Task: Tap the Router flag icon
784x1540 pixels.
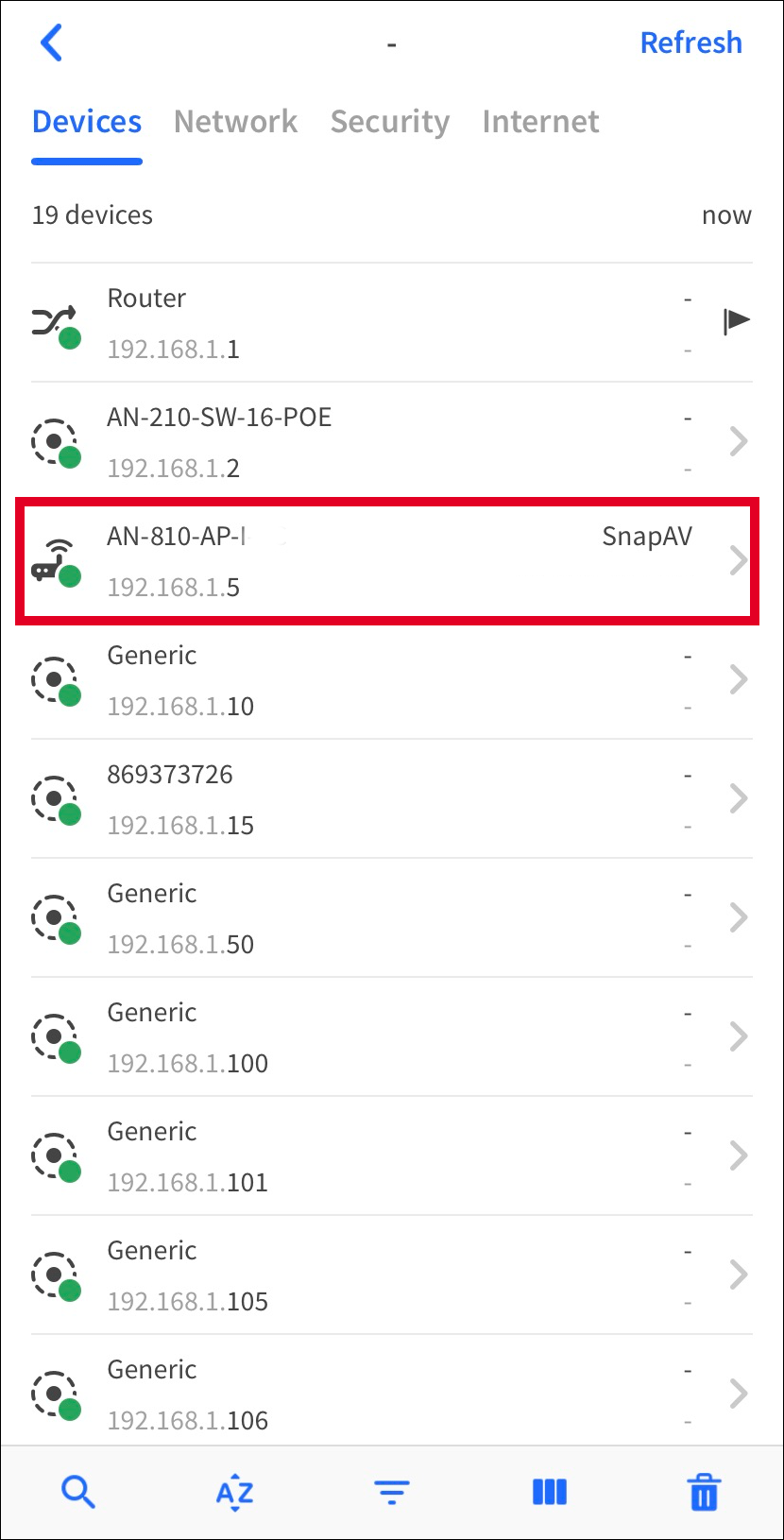Action: 736,321
